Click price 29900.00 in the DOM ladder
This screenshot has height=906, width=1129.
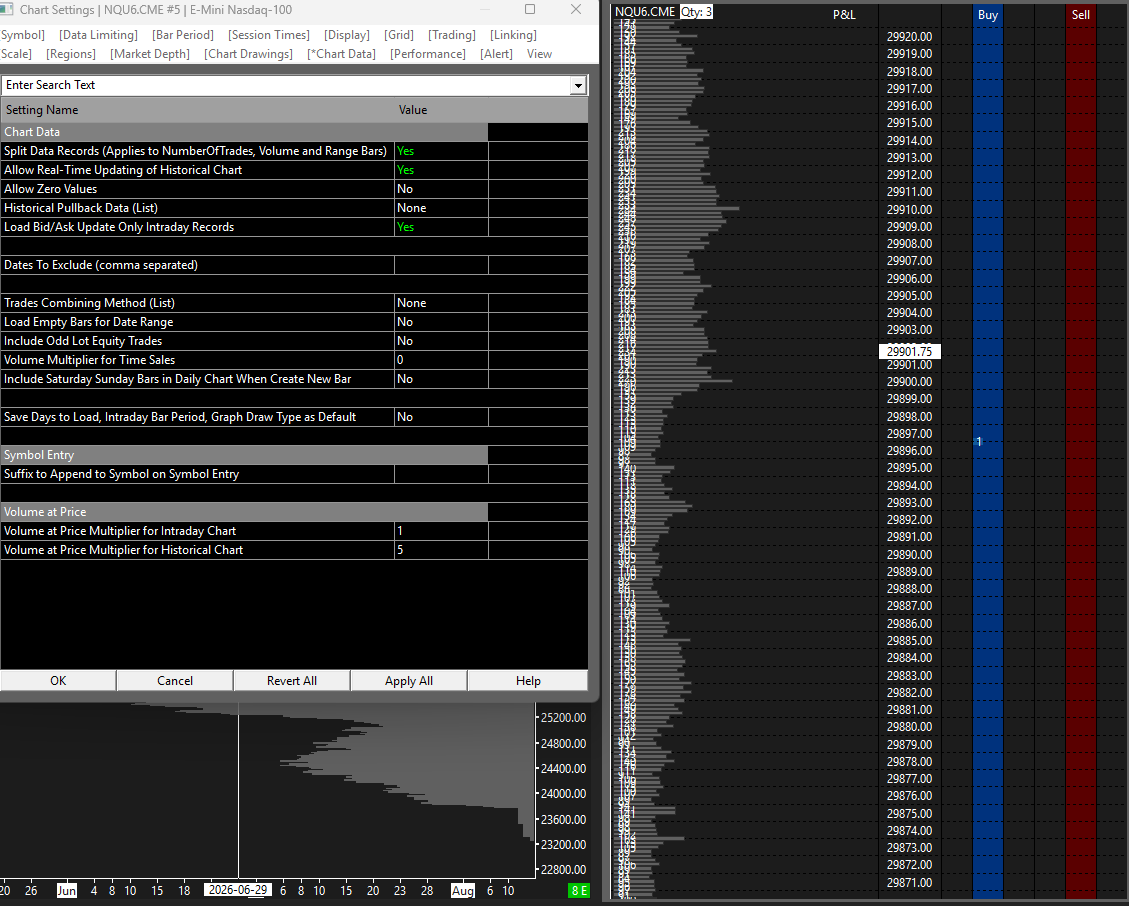(909, 382)
